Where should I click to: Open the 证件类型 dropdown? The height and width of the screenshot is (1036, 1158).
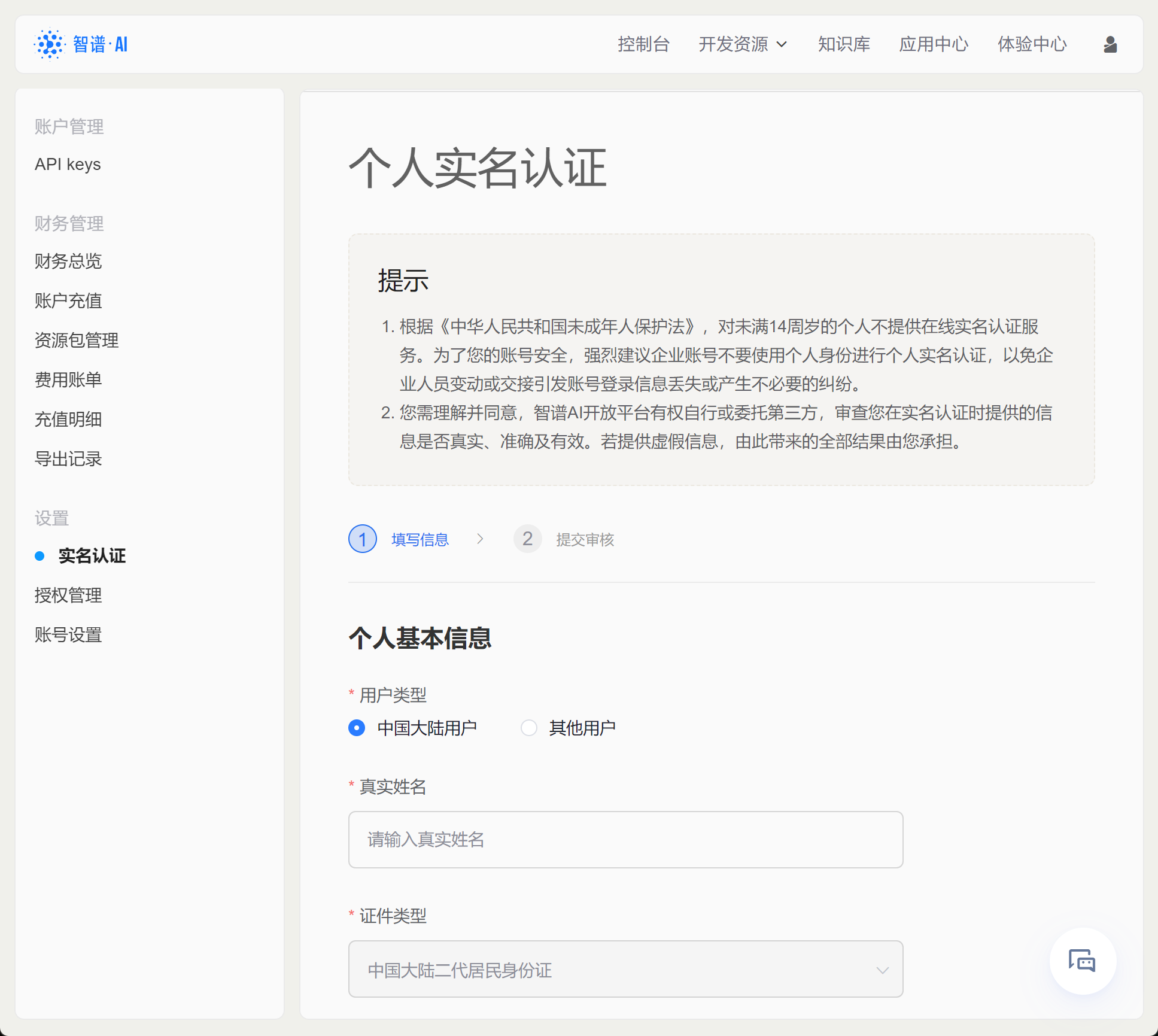coord(625,969)
